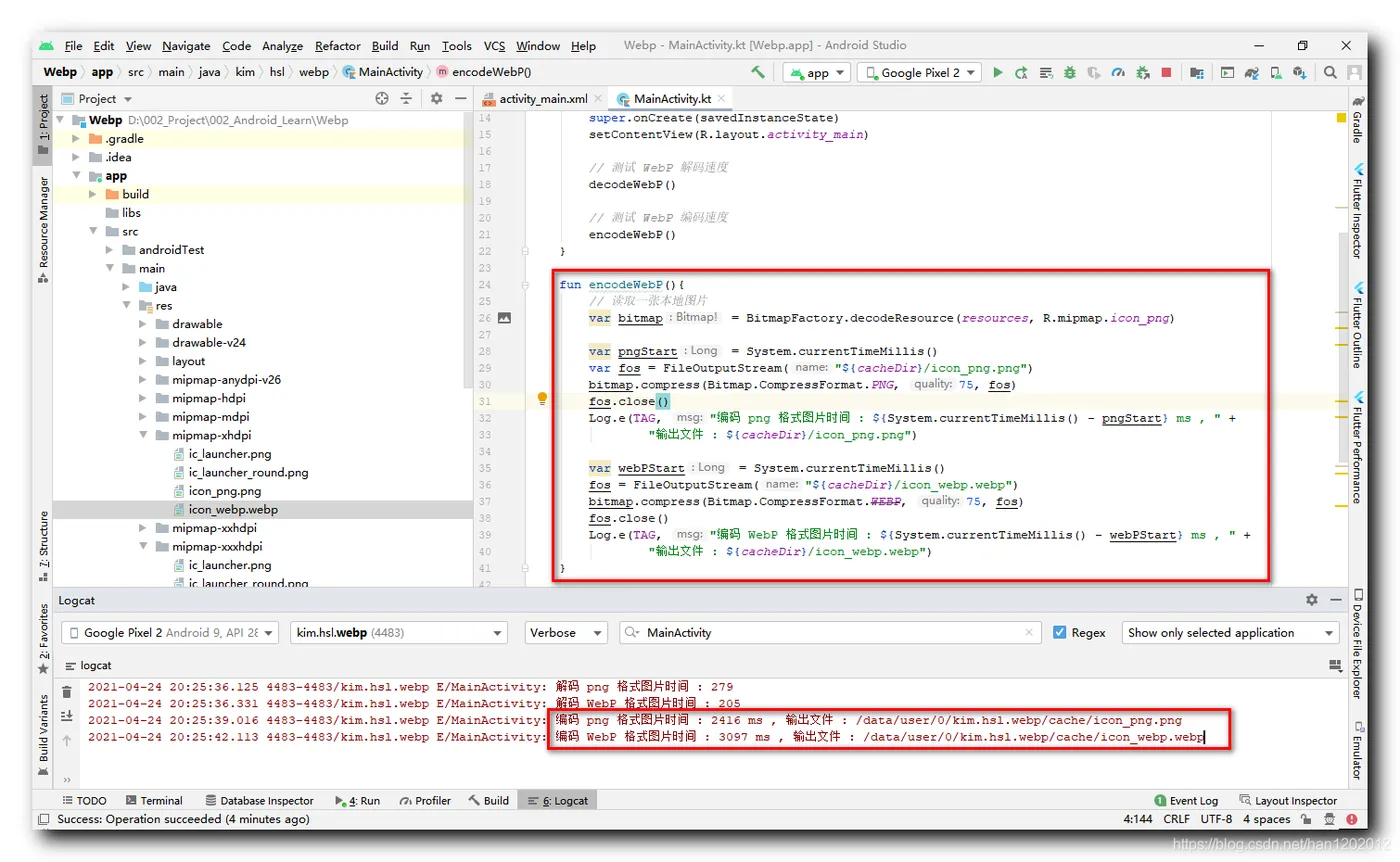Click the intention lightbulb at line 31
The height and width of the screenshot is (862, 1400).
[543, 399]
